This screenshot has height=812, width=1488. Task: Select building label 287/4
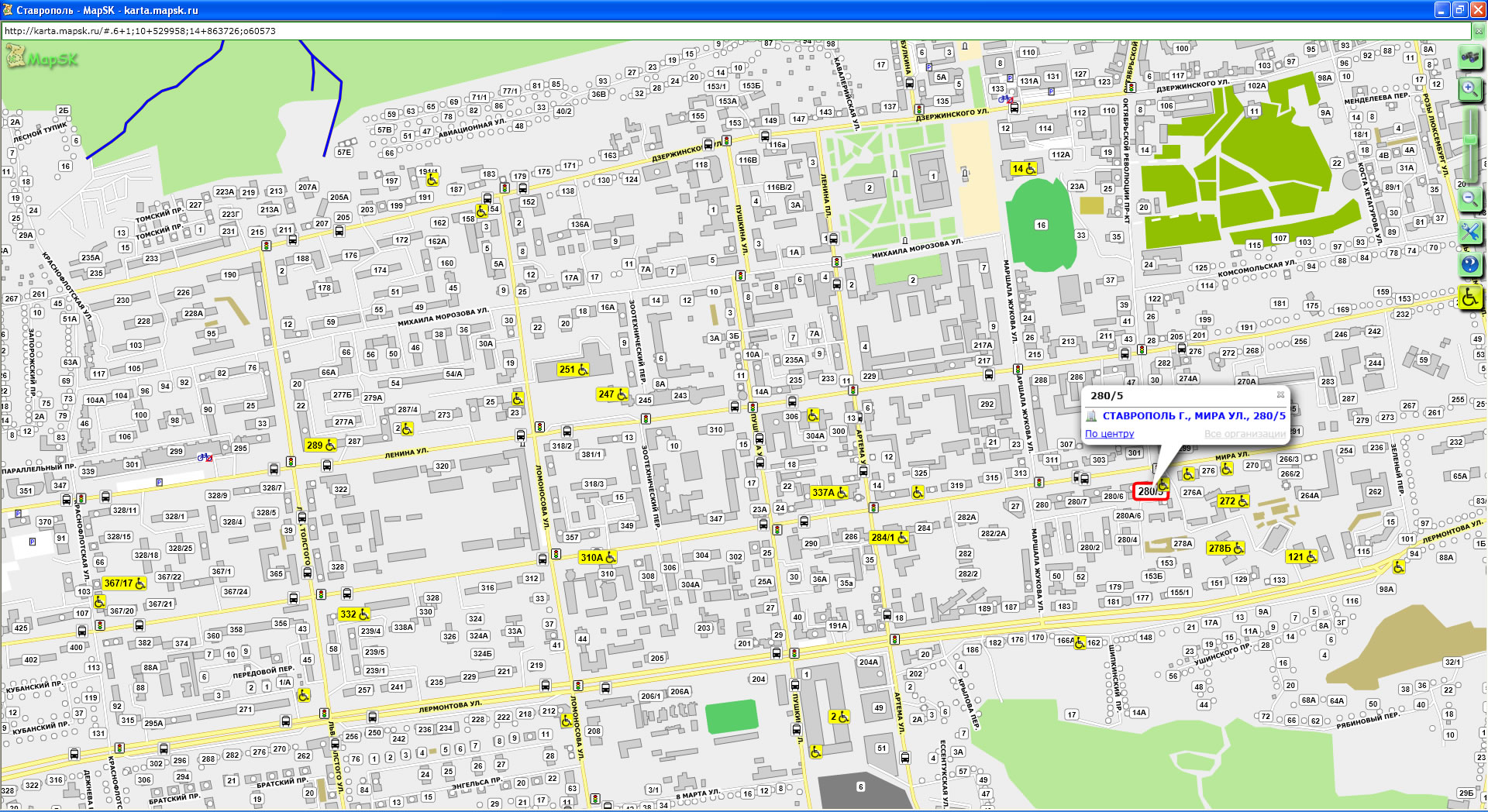tap(408, 409)
